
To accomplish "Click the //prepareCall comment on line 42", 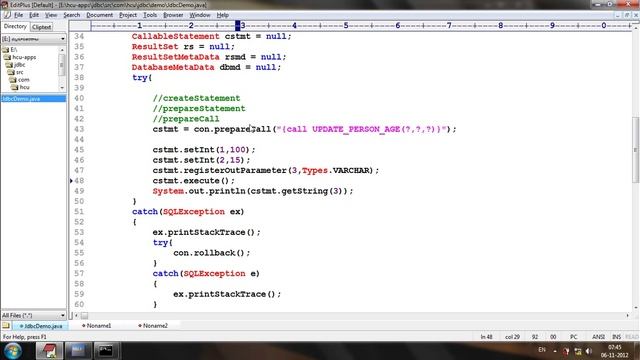I will (186, 119).
